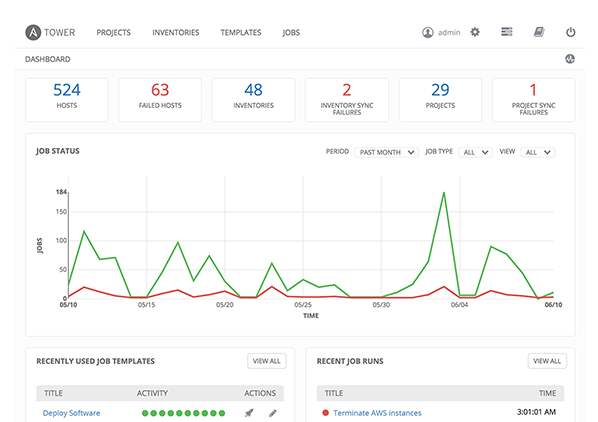The image size is (598, 422).
Task: Open the View filter dropdown
Action: click(x=538, y=152)
